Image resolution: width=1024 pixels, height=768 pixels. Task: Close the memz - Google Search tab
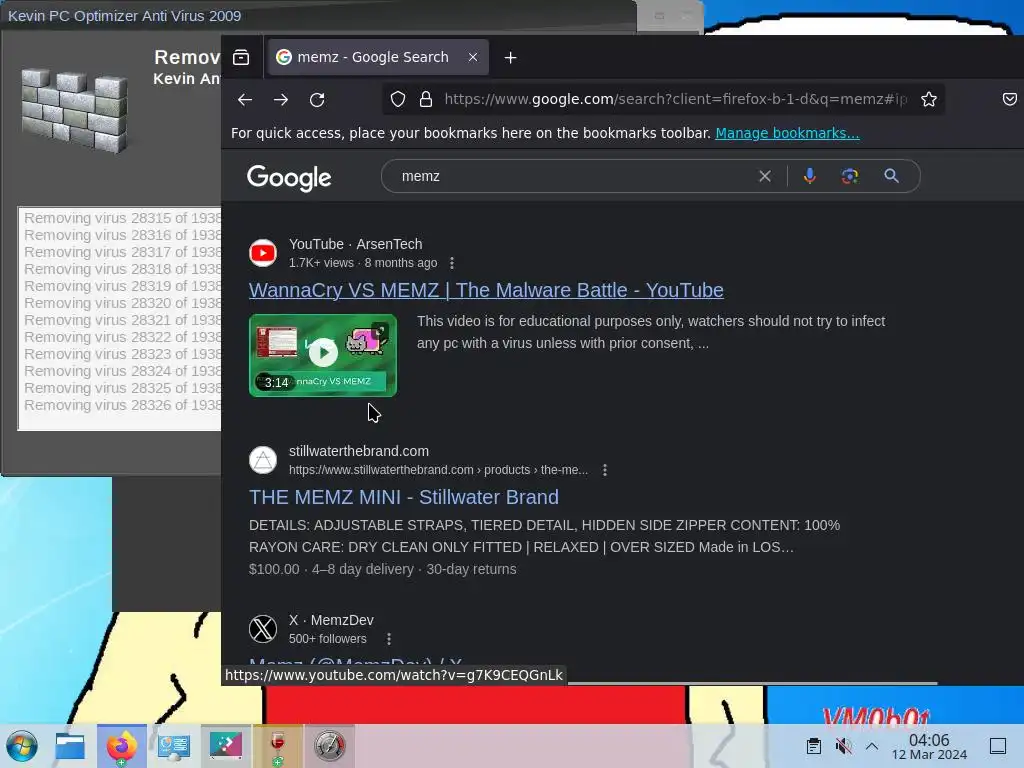[x=473, y=57]
